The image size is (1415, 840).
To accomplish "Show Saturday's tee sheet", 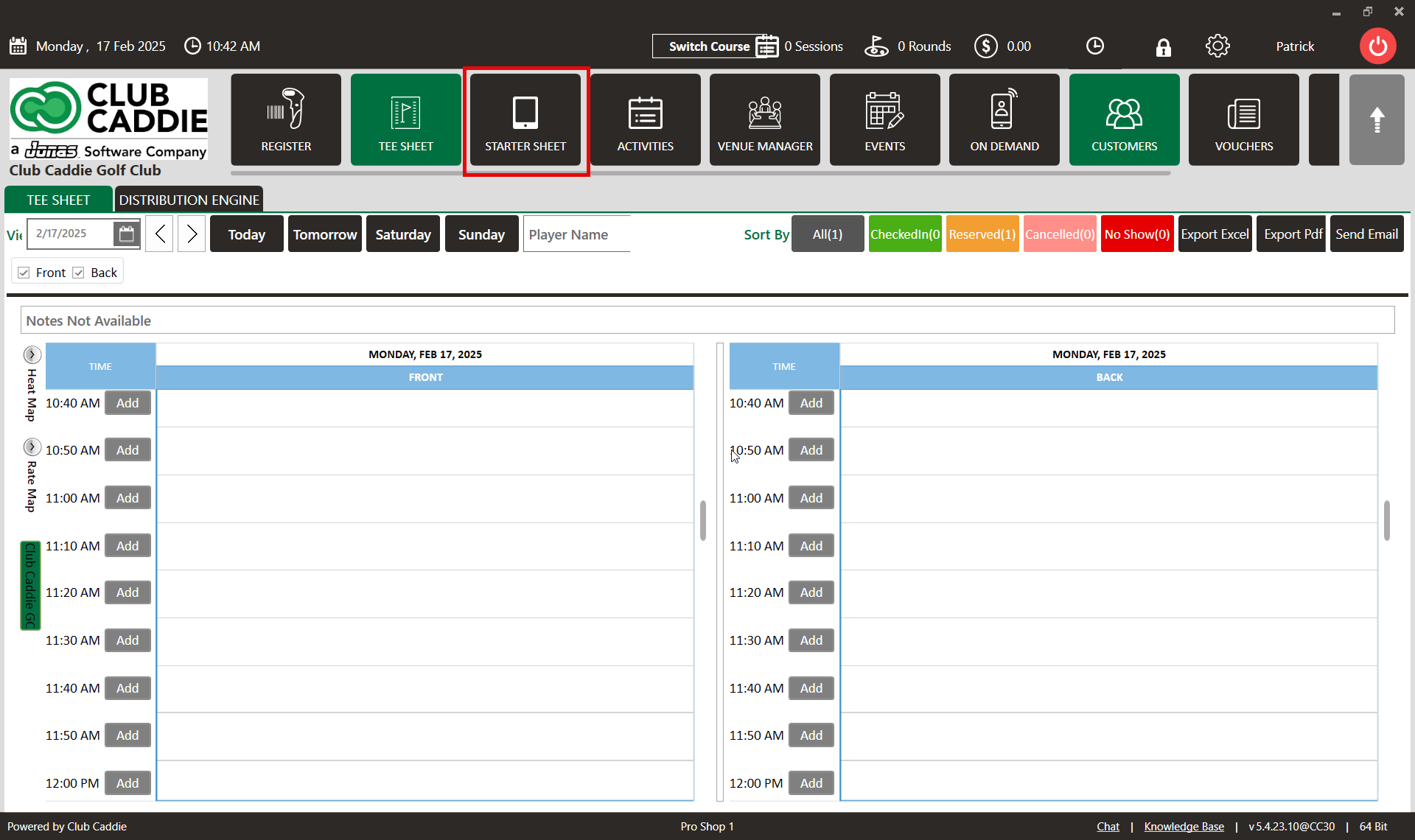I will [403, 234].
